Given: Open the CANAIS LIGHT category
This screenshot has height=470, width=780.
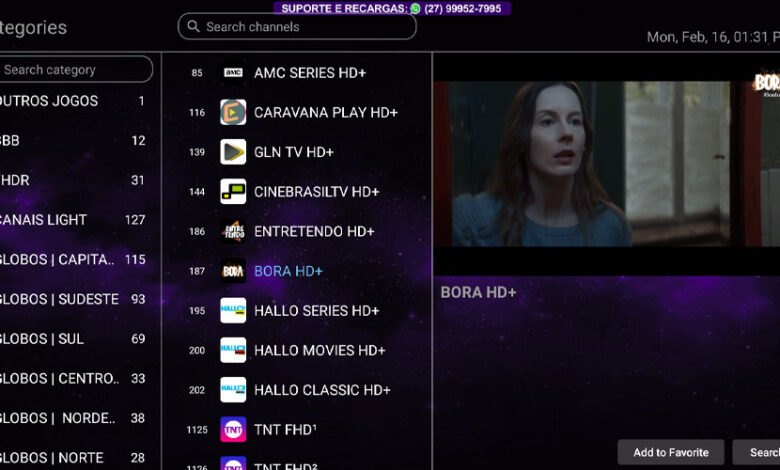Looking at the screenshot, I should [x=75, y=220].
